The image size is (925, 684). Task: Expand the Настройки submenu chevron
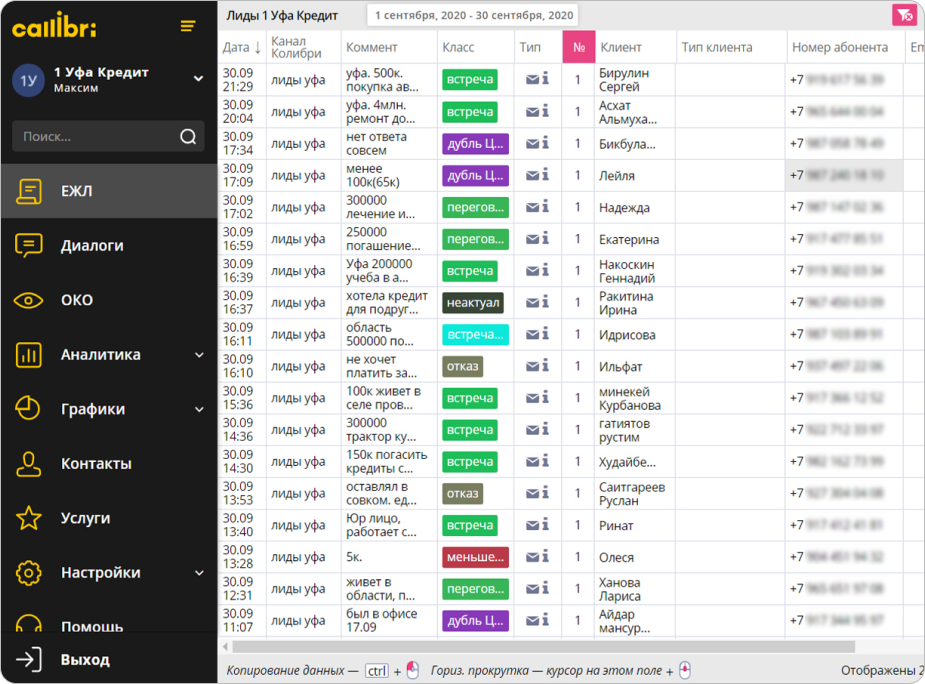click(x=199, y=573)
